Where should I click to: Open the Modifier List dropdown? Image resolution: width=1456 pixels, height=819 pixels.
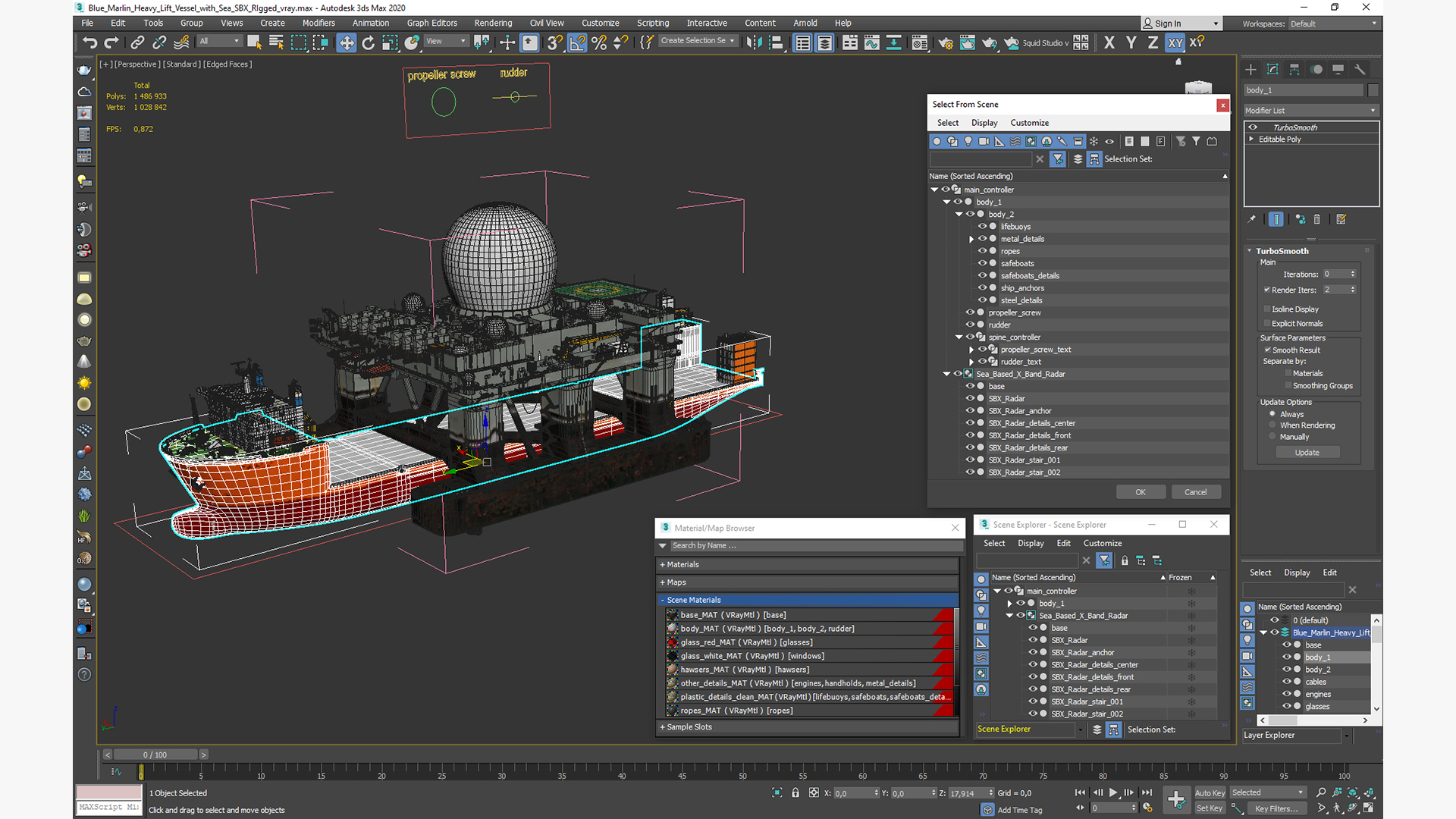tap(1311, 111)
